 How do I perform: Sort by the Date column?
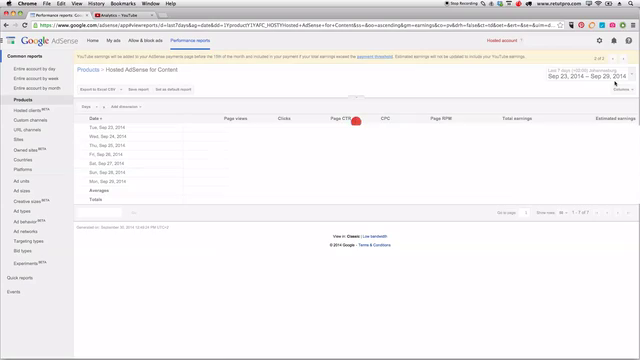pos(96,118)
